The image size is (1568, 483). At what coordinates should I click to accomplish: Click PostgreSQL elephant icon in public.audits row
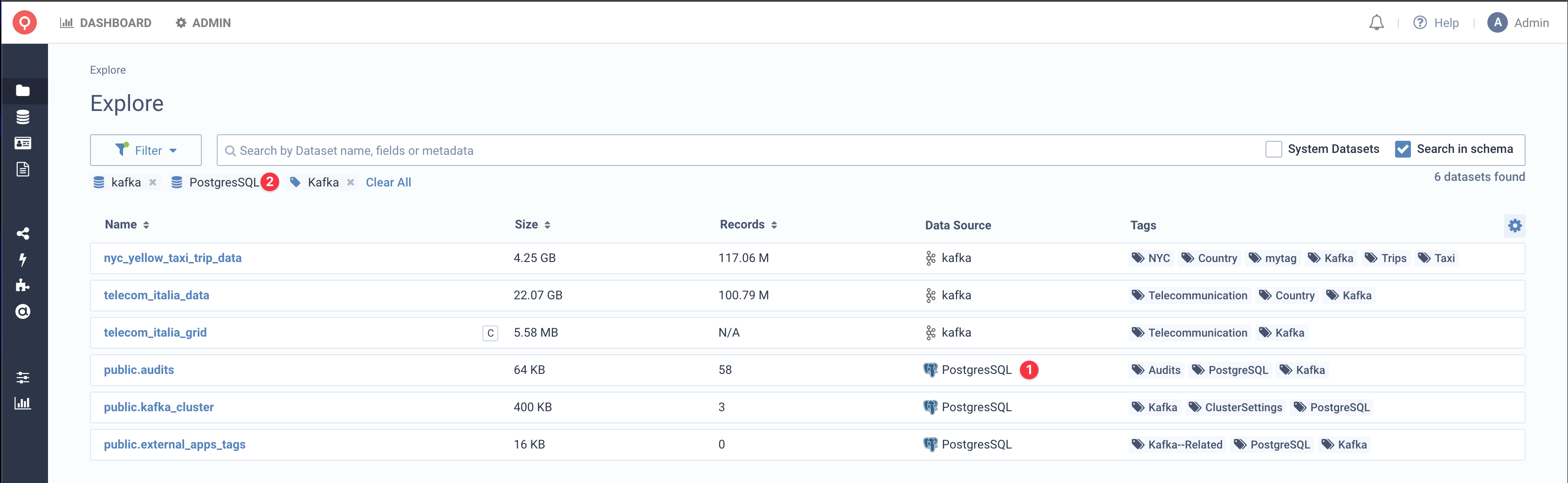click(x=930, y=370)
